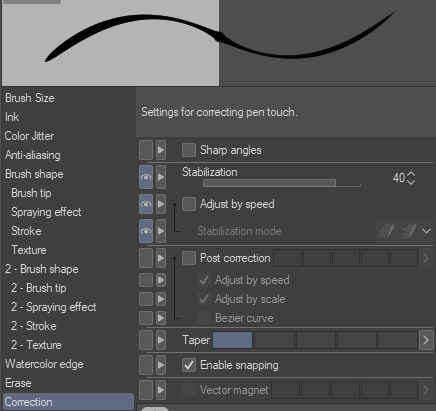Enable the Sharp angles checkbox

point(189,150)
